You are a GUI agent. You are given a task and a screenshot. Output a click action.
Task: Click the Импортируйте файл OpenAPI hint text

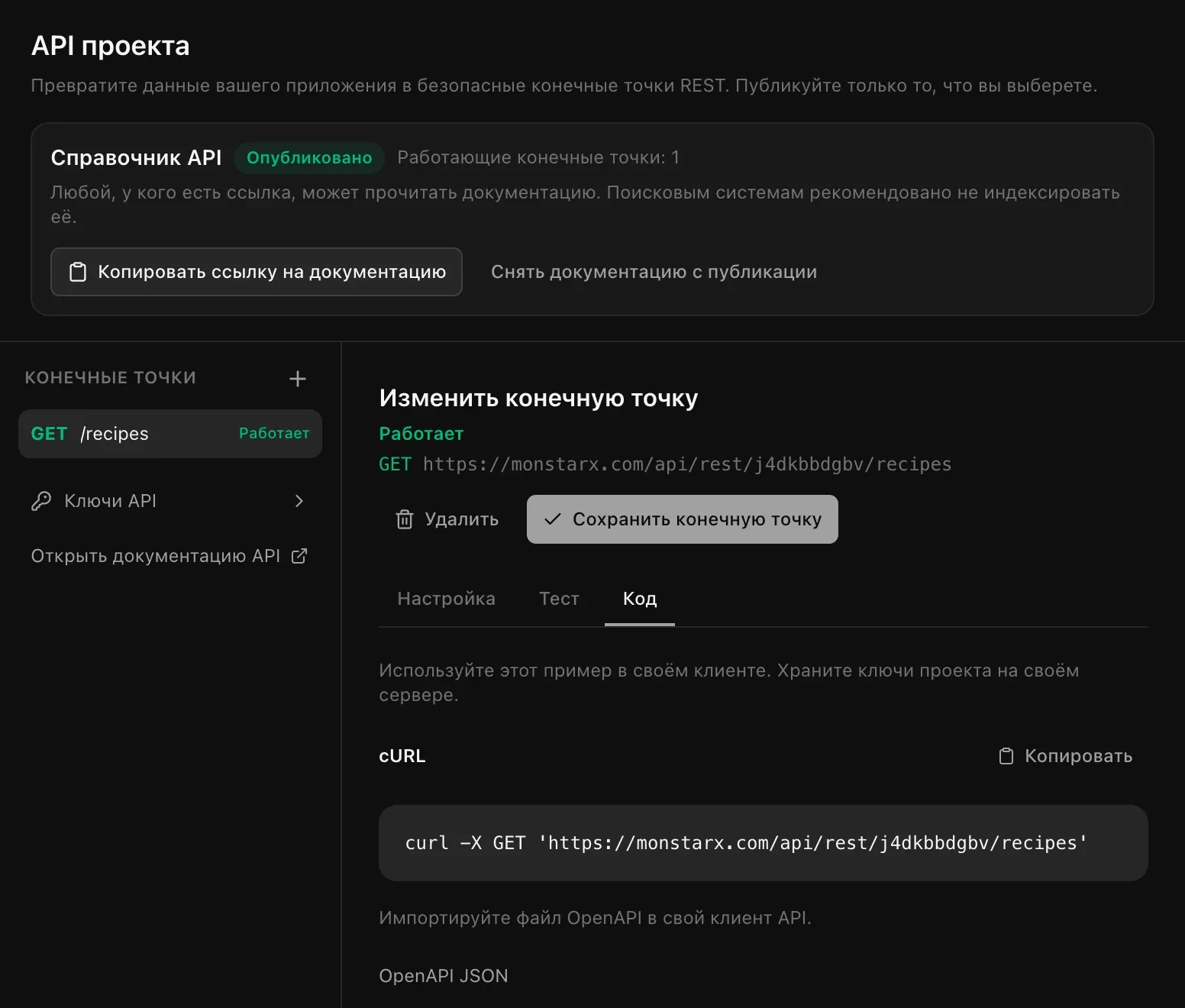point(595,918)
